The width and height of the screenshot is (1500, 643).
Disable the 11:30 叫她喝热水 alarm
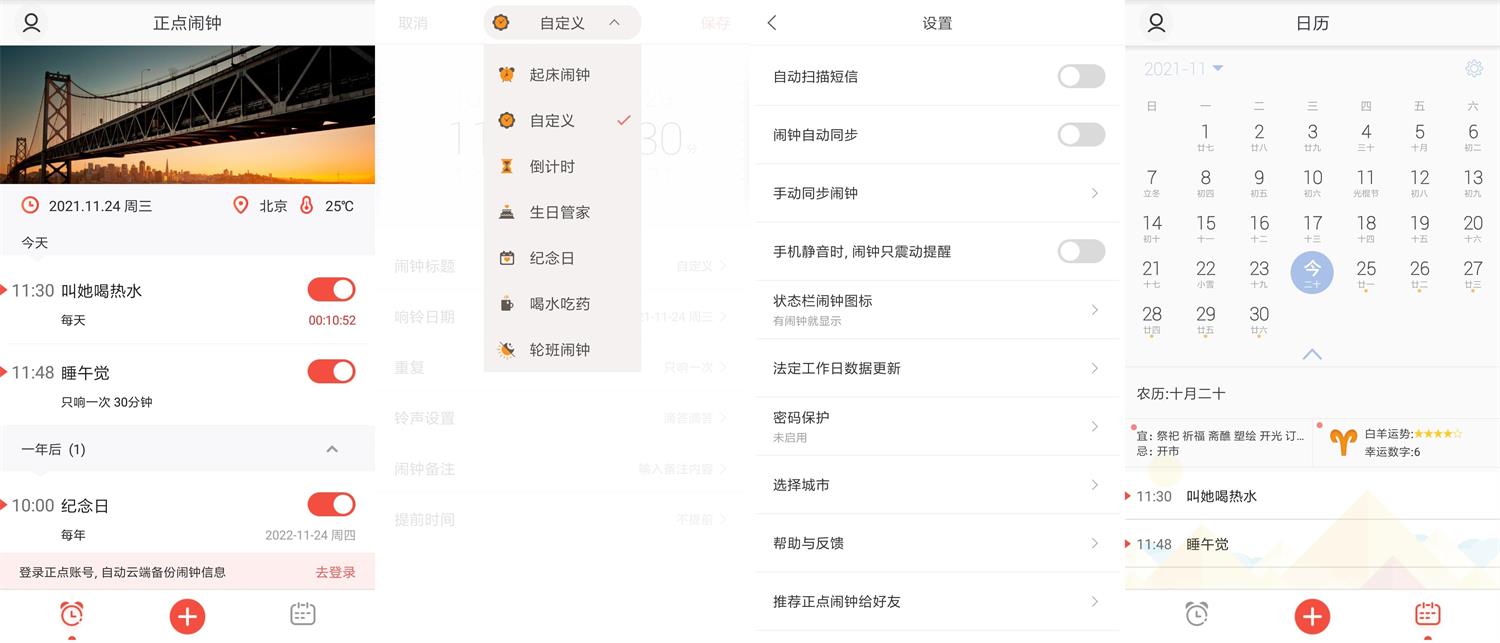(331, 288)
